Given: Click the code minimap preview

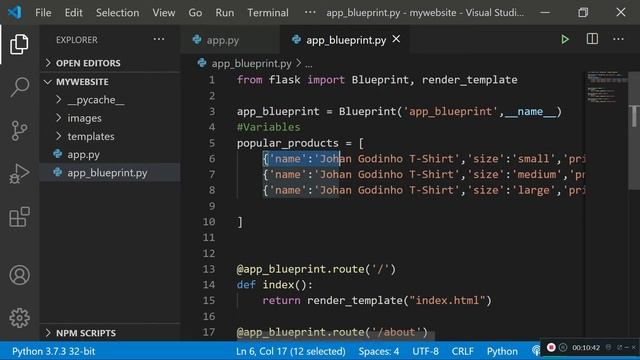Looking at the screenshot, I should point(606,87).
